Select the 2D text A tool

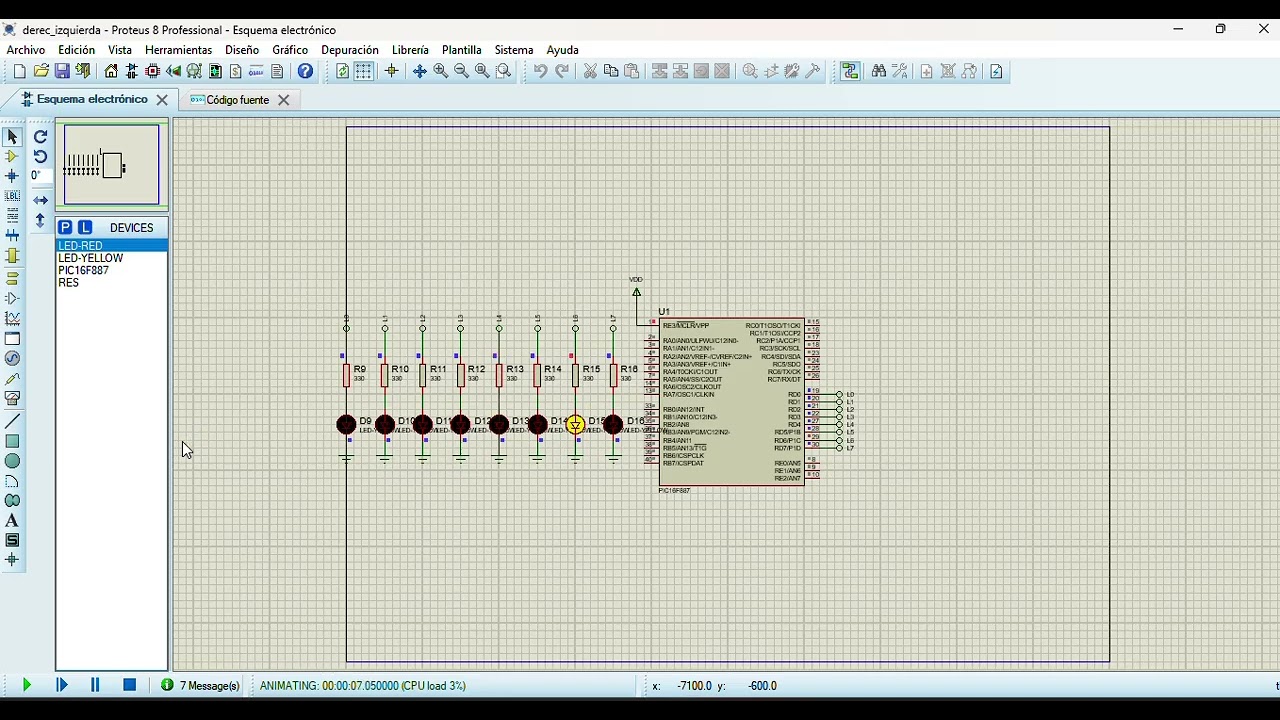(x=12, y=520)
